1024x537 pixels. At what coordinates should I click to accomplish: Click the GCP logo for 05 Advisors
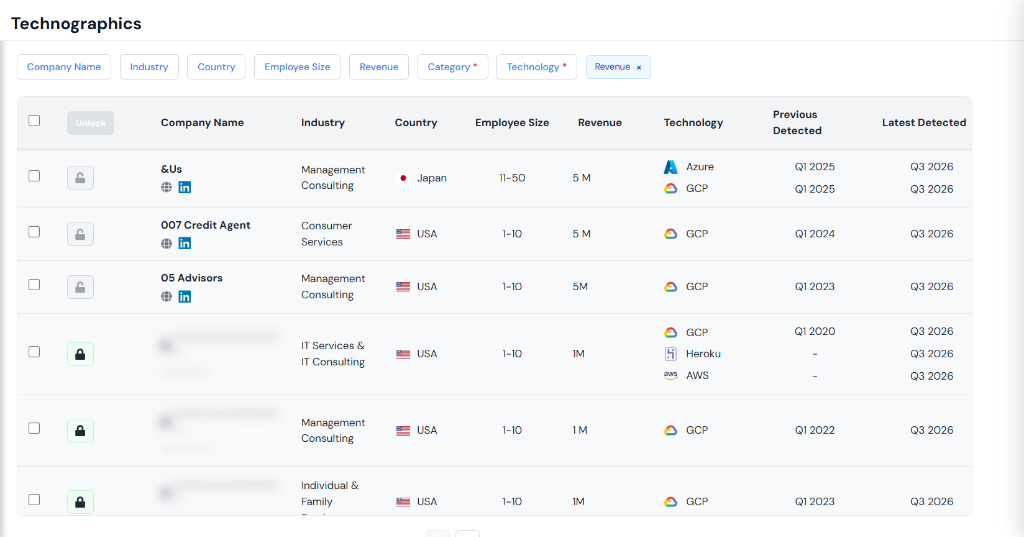pos(671,287)
